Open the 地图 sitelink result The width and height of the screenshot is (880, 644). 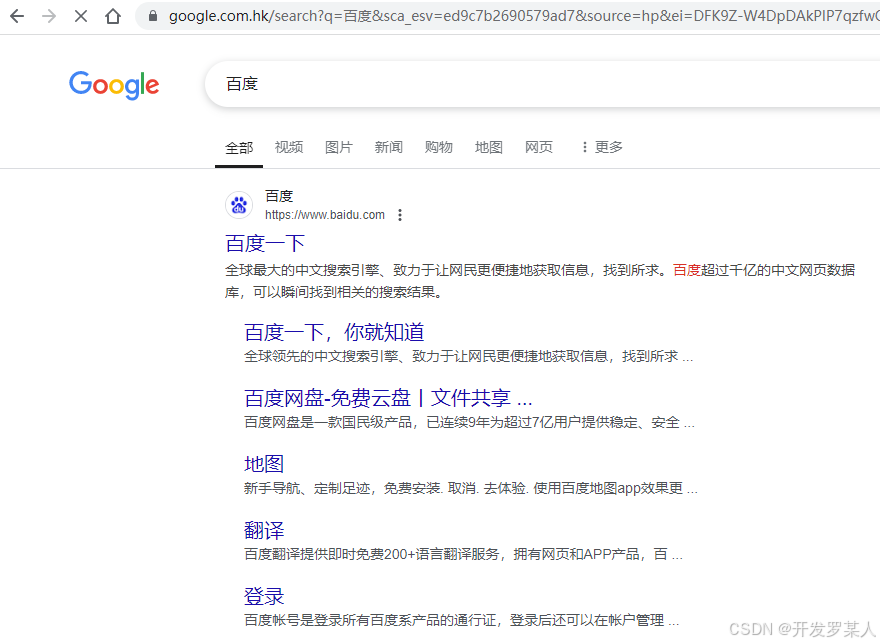(x=264, y=464)
